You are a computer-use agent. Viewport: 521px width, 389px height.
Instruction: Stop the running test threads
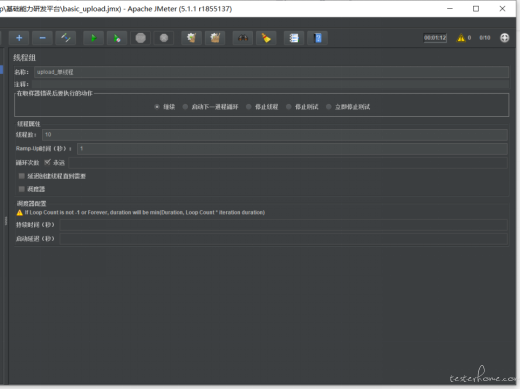[141, 38]
